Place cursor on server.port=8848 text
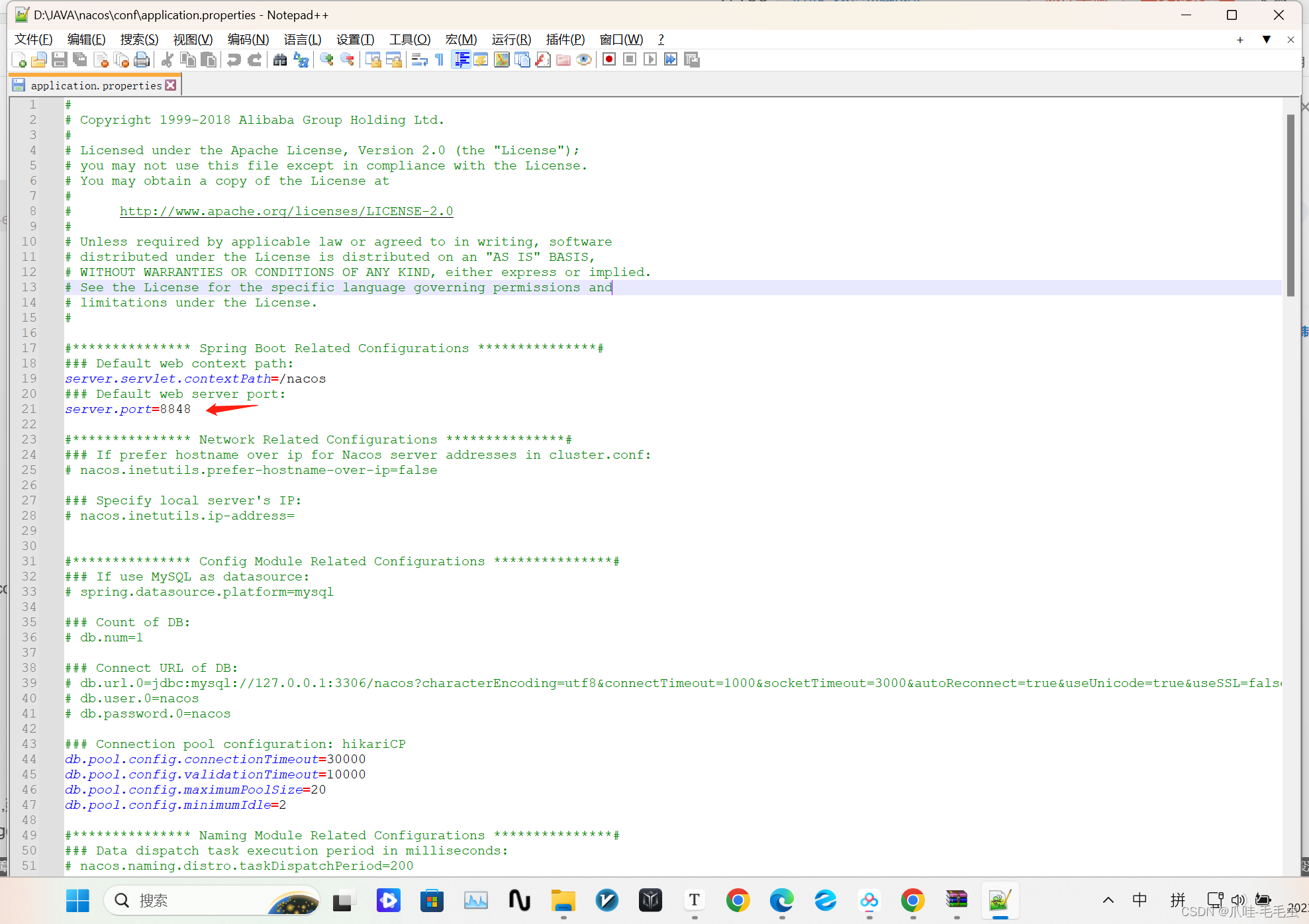Viewport: 1309px width, 924px height. [x=128, y=409]
